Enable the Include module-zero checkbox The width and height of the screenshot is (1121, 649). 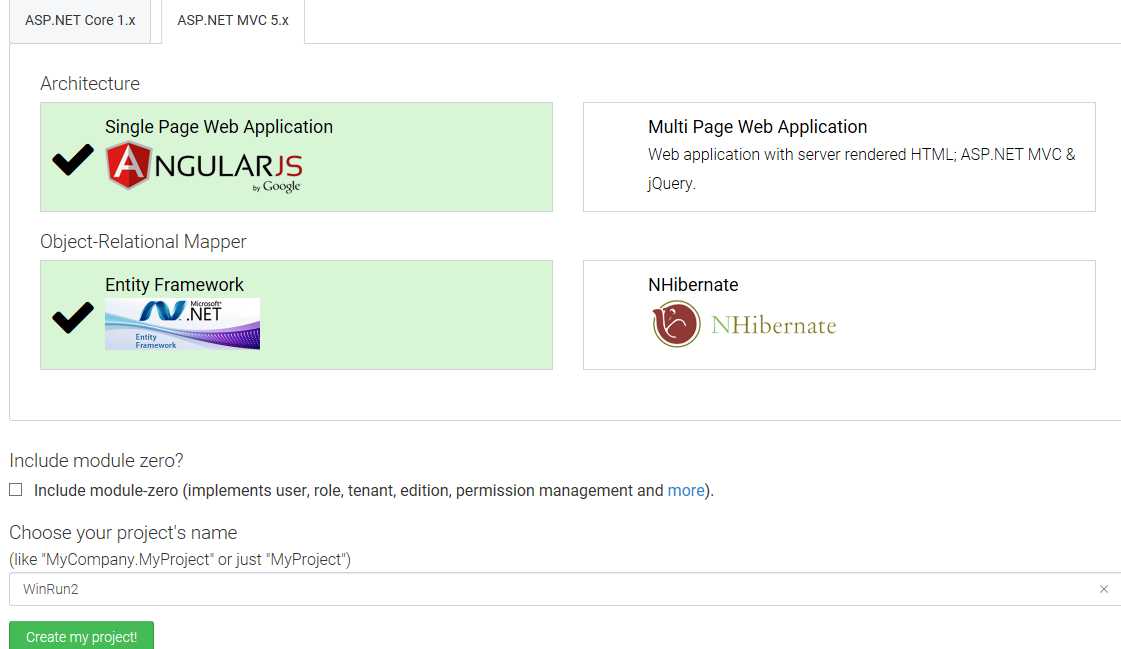click(16, 490)
